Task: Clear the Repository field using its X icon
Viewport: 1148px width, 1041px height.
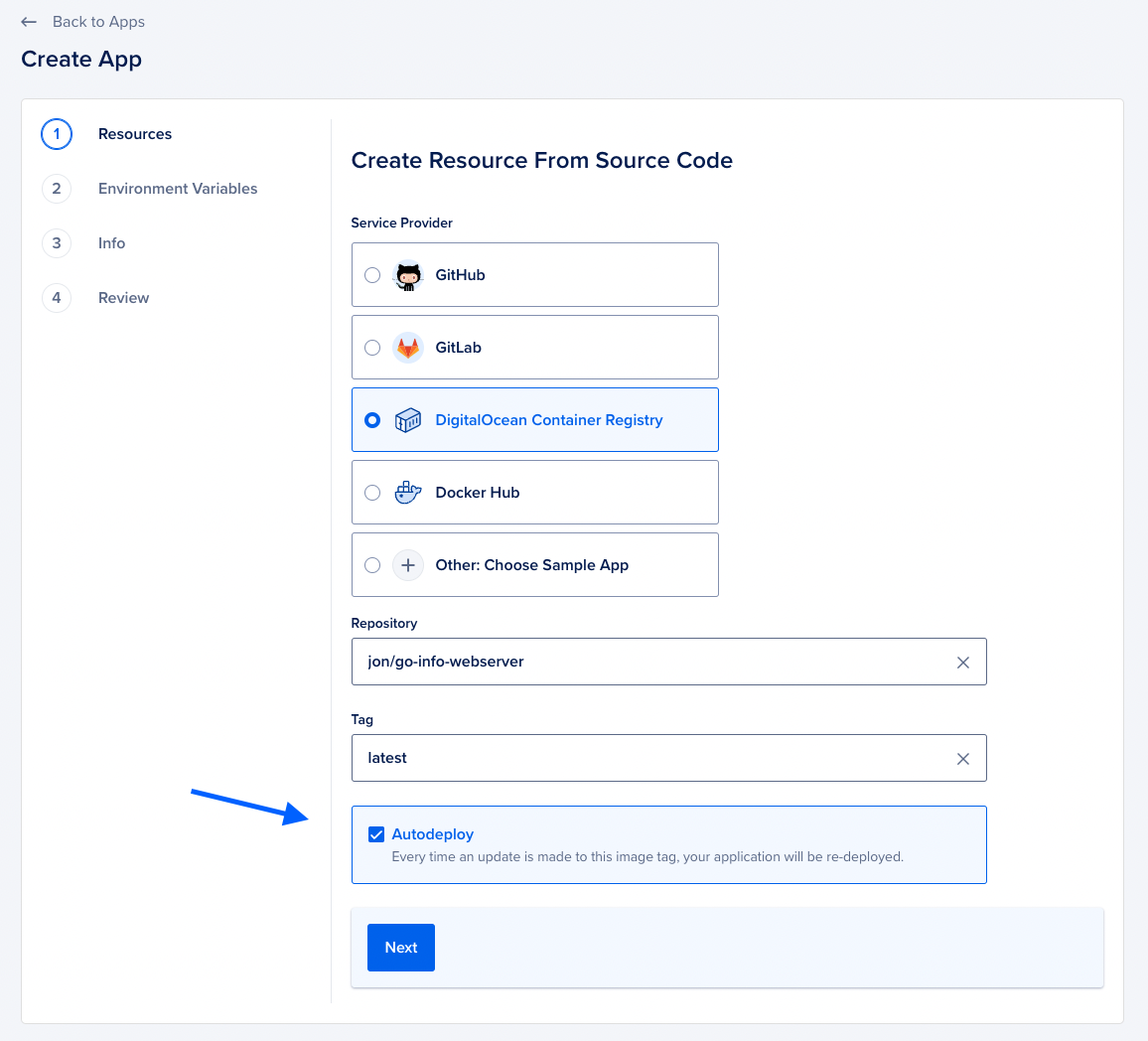Action: [962, 662]
